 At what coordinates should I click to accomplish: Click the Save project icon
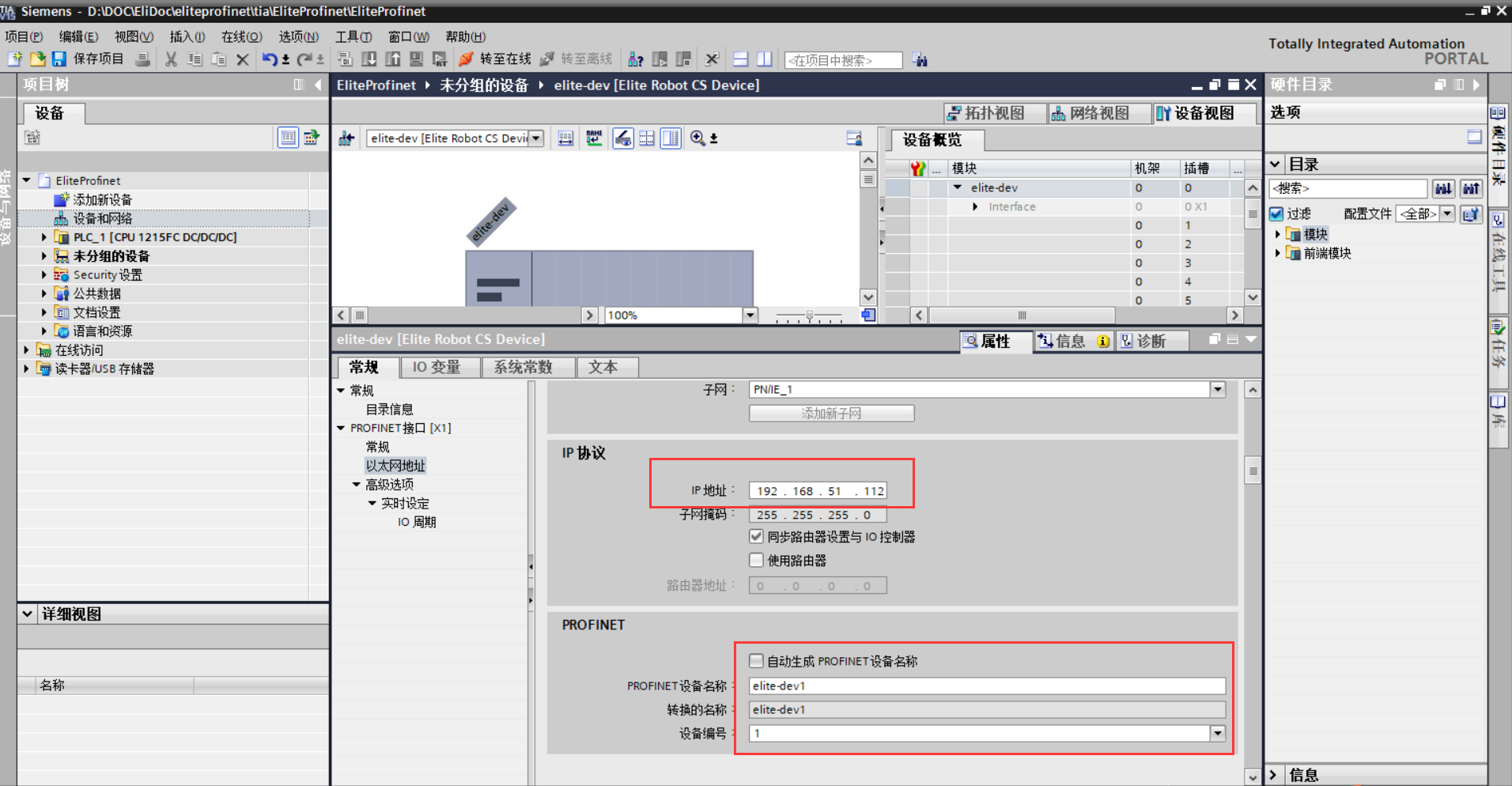59,59
